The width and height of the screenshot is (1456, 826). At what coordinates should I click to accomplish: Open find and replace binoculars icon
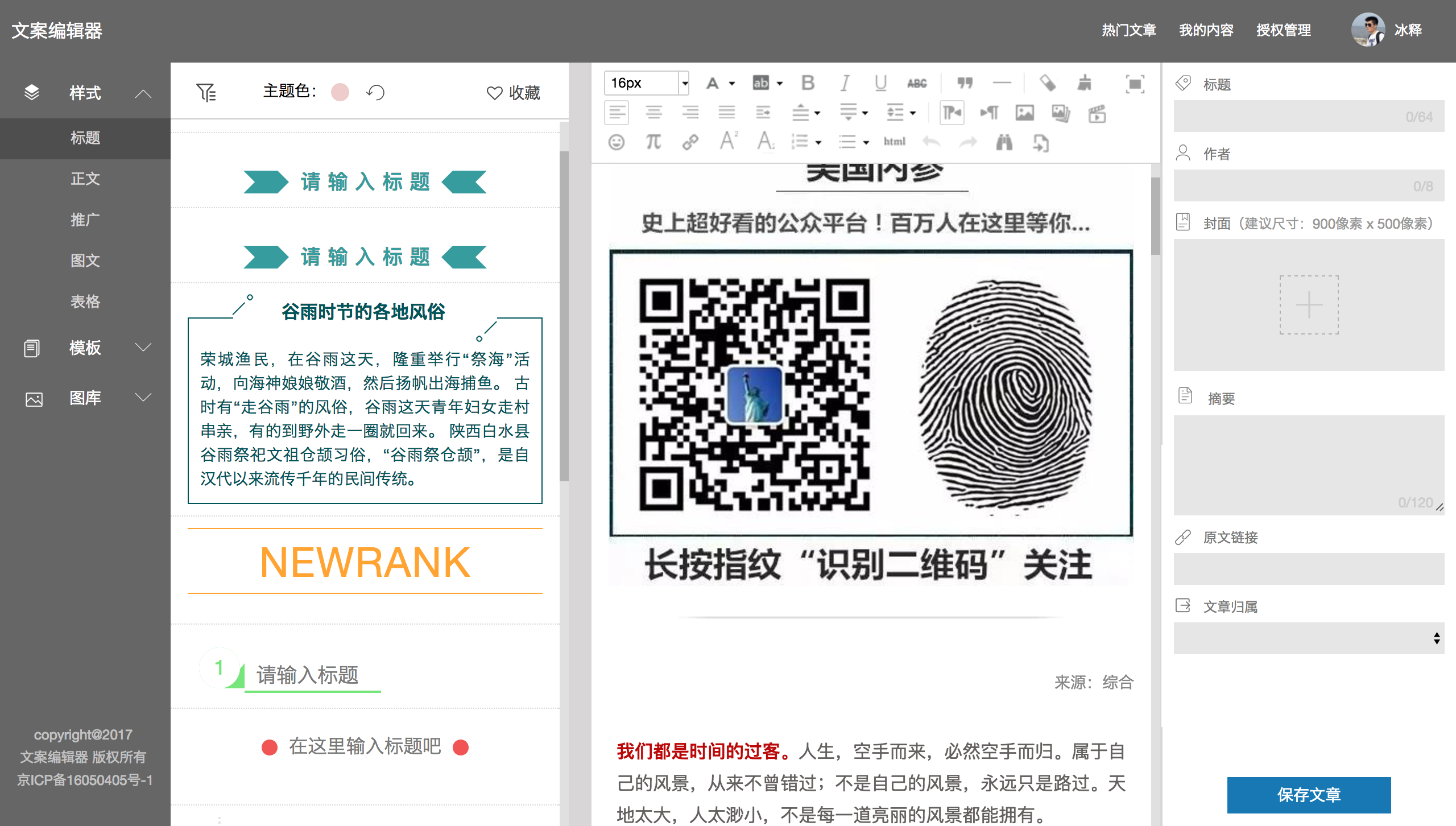1004,142
